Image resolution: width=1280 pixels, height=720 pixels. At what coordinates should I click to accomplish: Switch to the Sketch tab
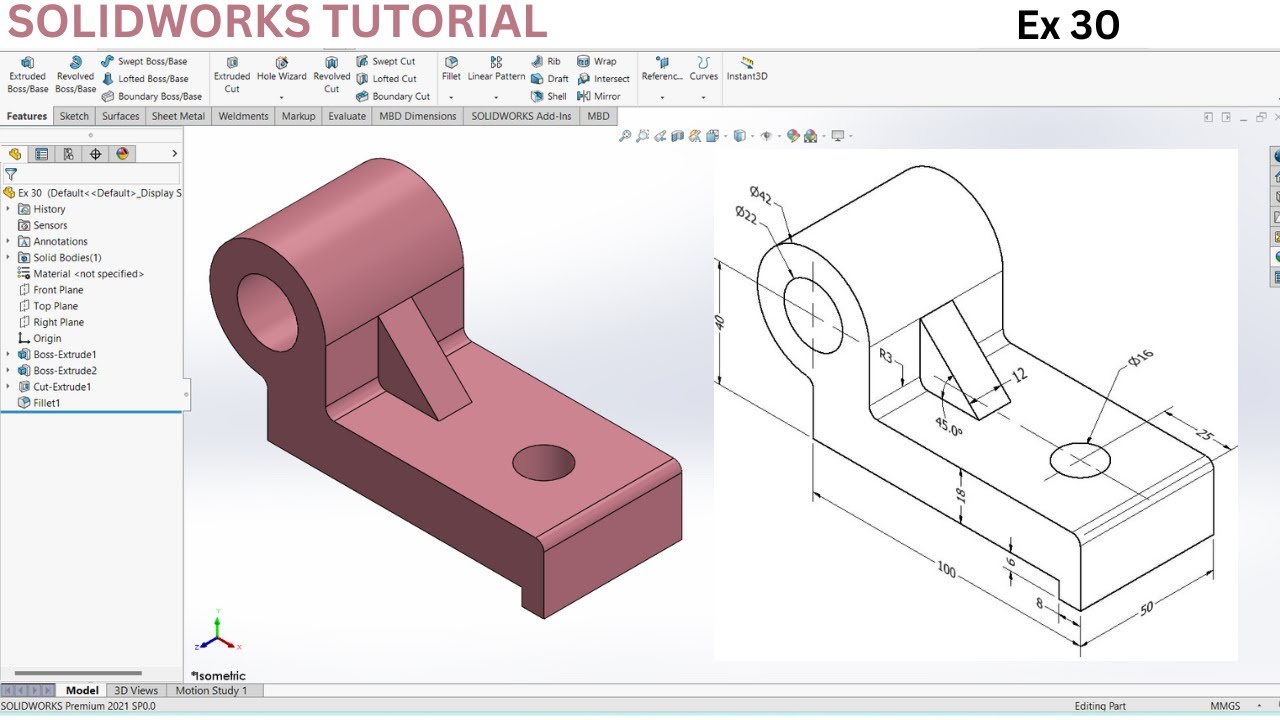click(74, 116)
